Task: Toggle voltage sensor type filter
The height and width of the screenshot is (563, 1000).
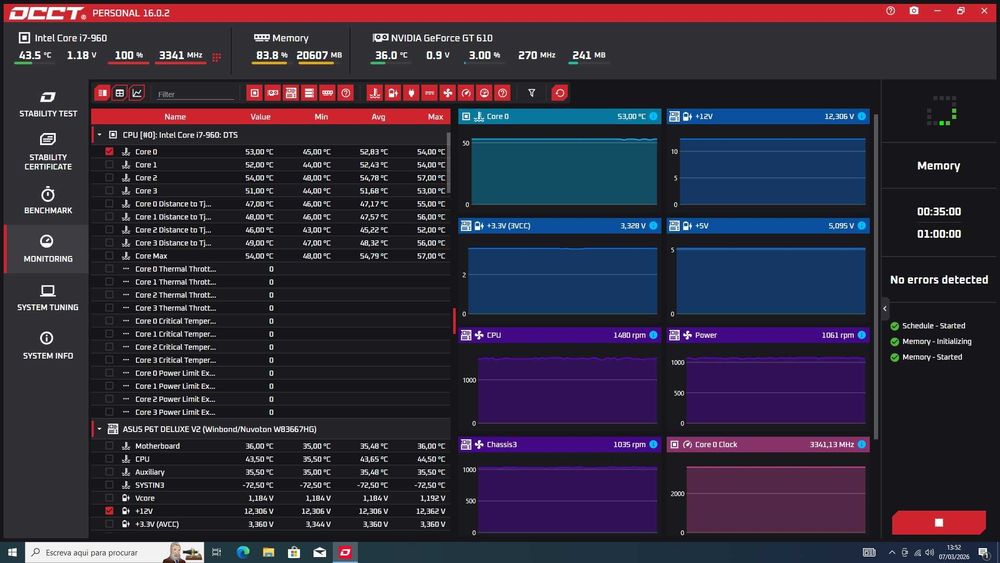Action: point(393,93)
